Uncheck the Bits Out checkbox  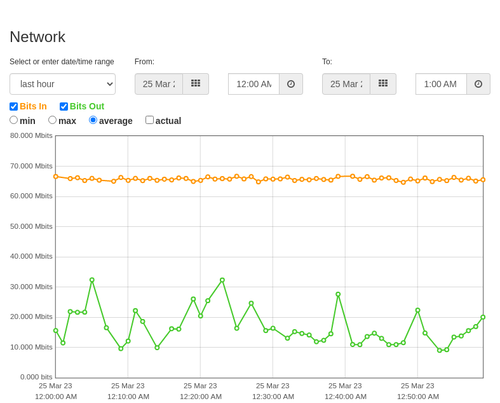pyautogui.click(x=64, y=106)
